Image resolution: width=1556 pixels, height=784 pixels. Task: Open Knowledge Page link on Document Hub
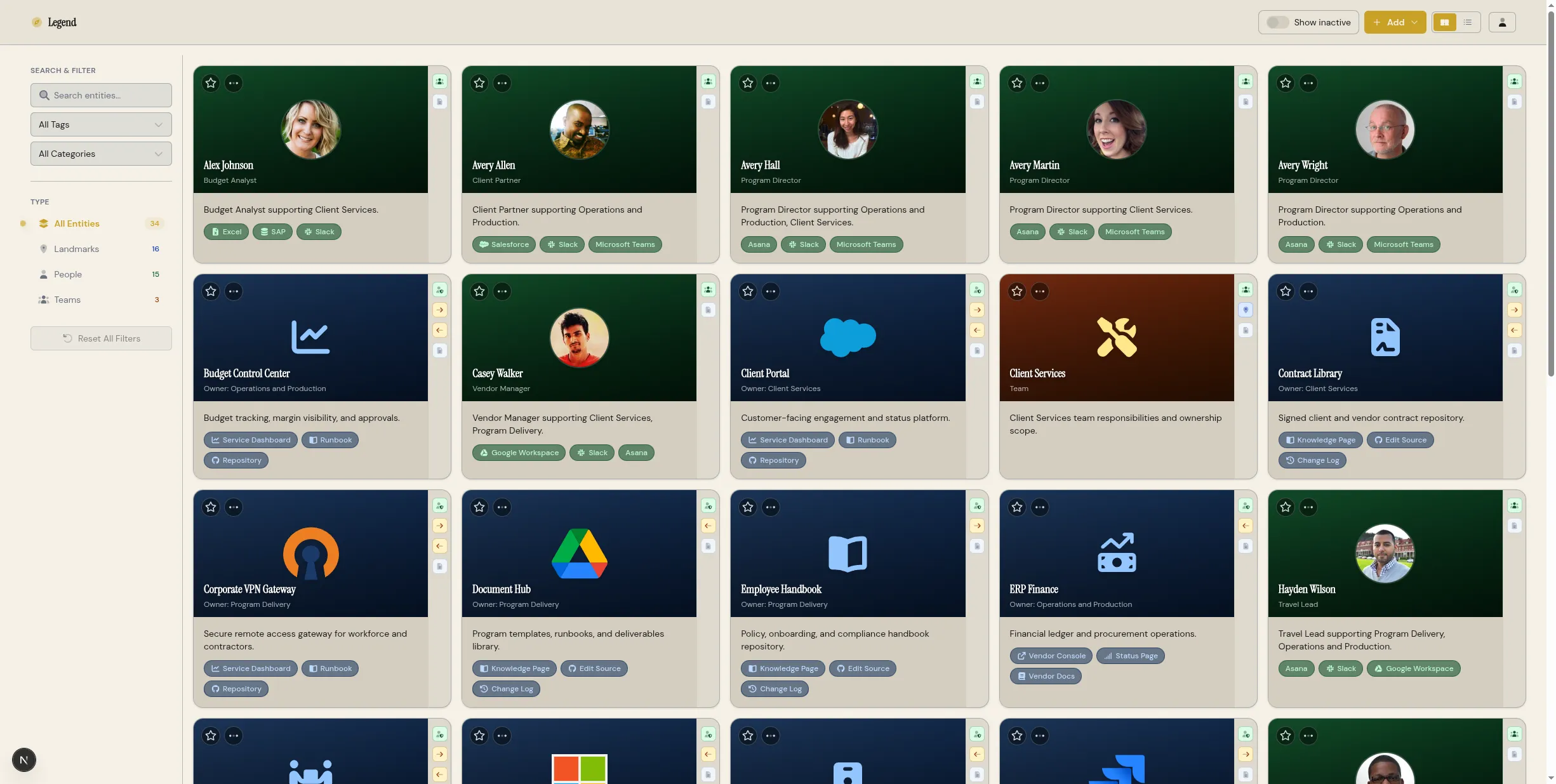tap(514, 668)
